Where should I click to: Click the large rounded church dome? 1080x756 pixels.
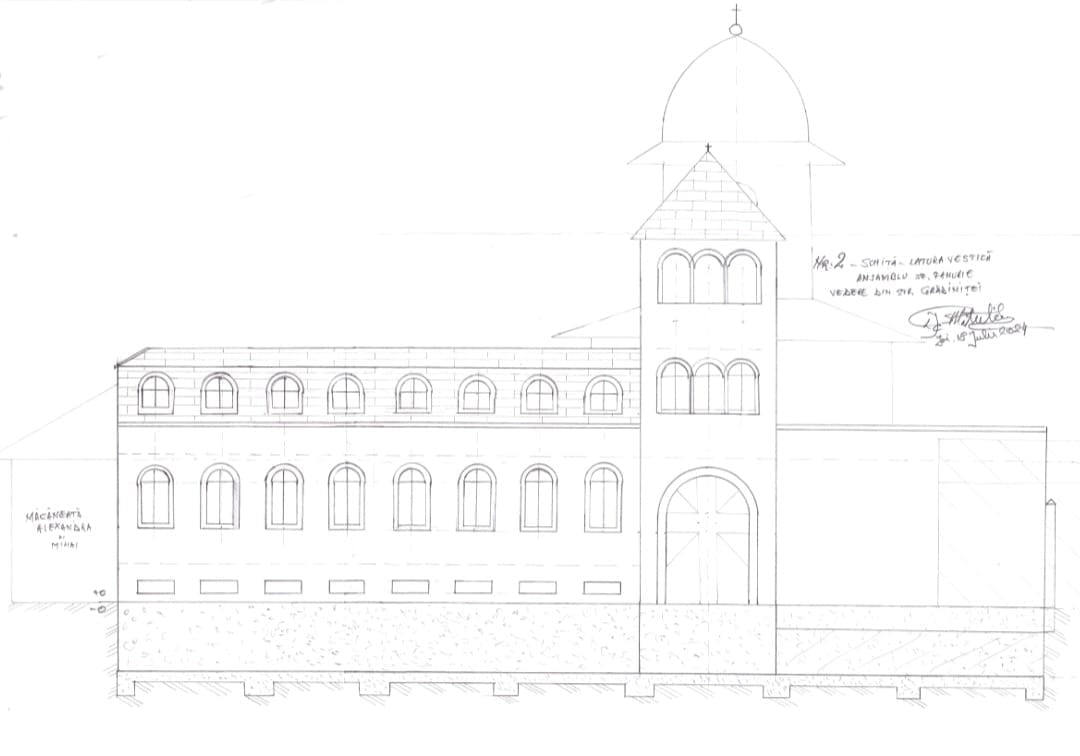(736, 95)
